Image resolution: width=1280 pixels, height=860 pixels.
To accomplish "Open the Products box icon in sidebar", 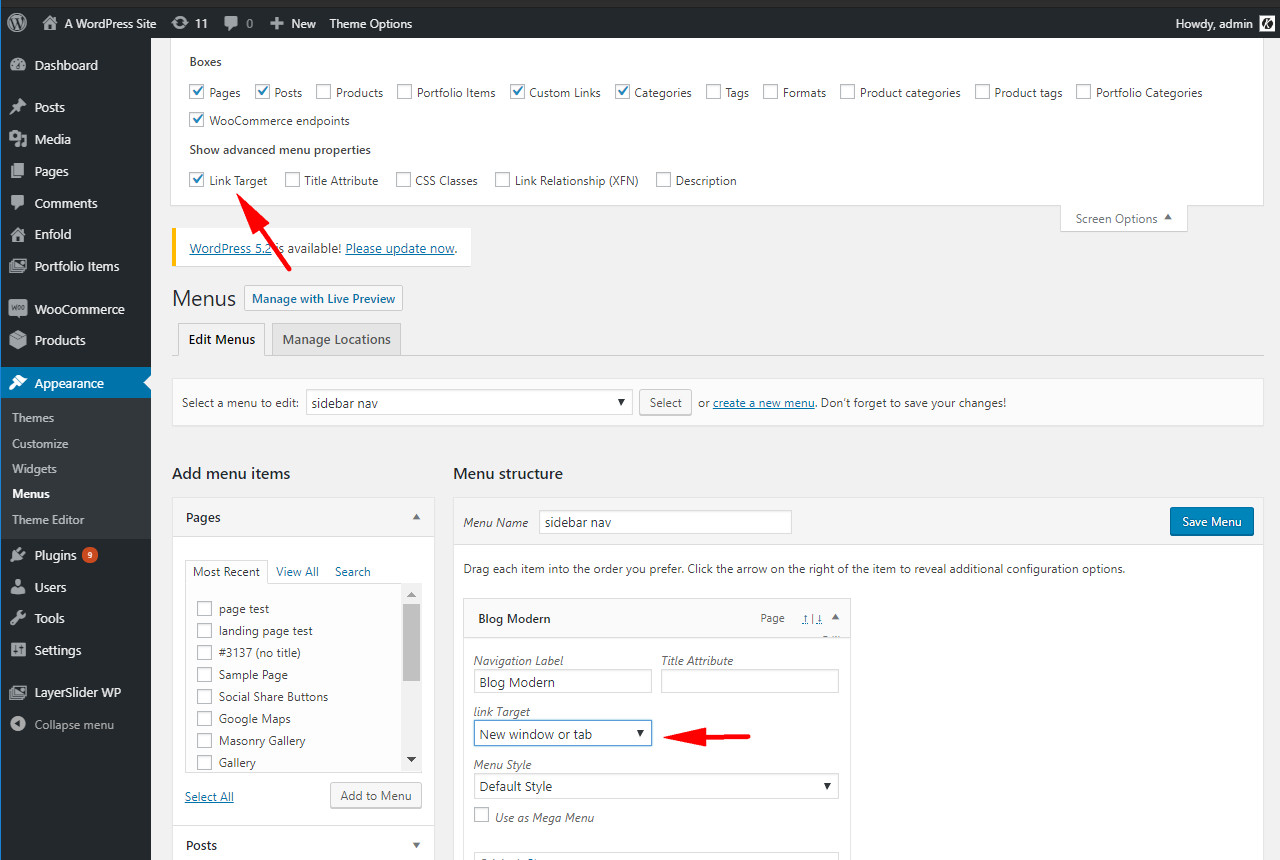I will click(18, 340).
